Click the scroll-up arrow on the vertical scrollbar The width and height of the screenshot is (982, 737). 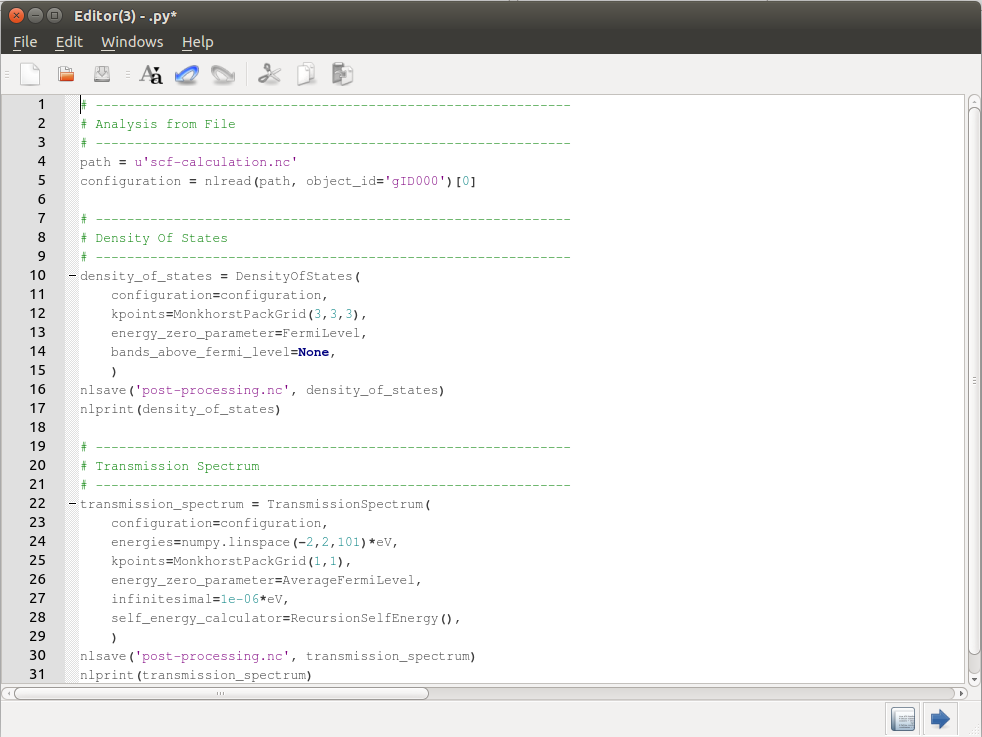(x=974, y=100)
